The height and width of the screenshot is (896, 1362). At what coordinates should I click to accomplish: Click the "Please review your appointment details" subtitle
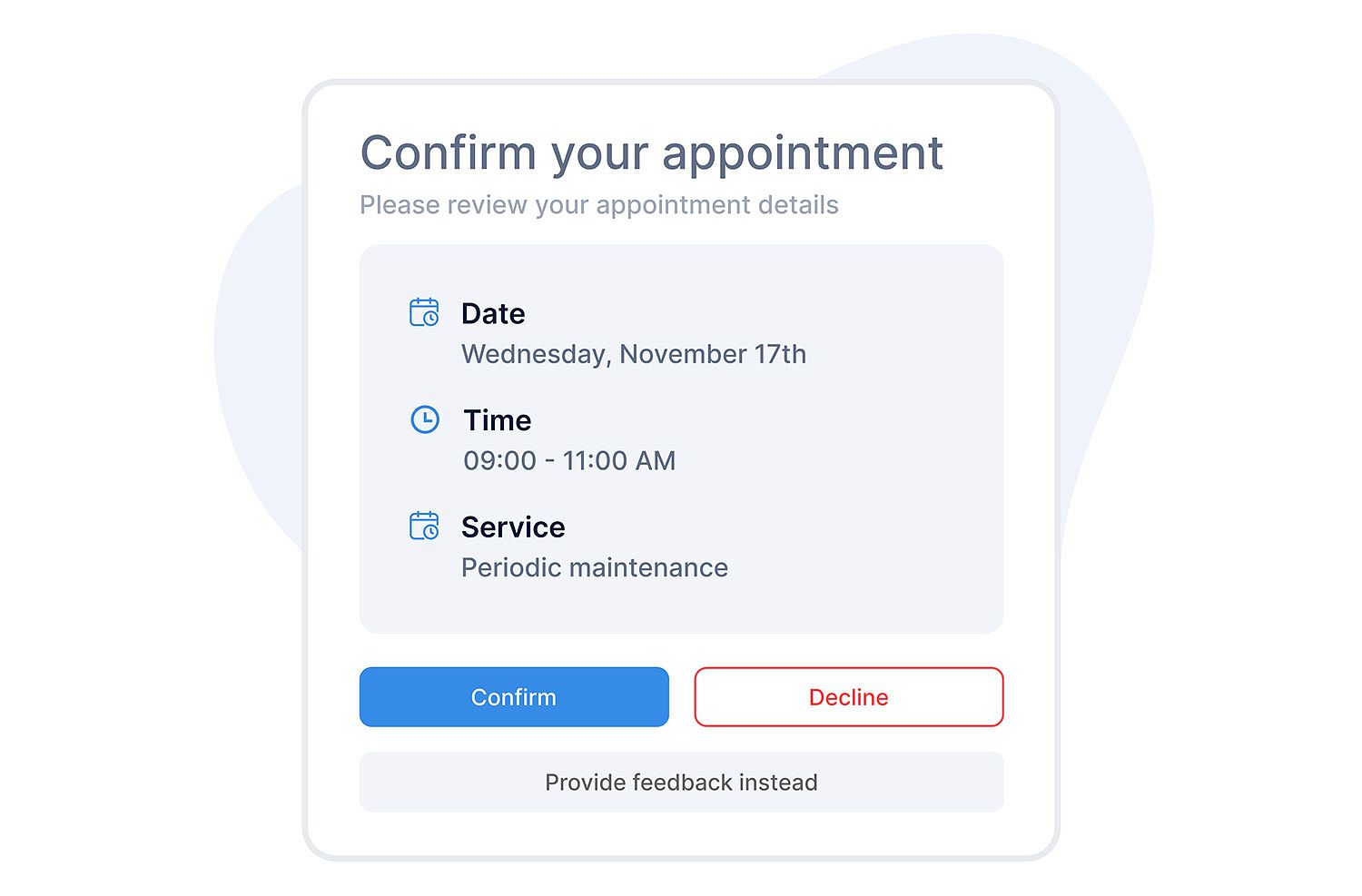tap(598, 205)
